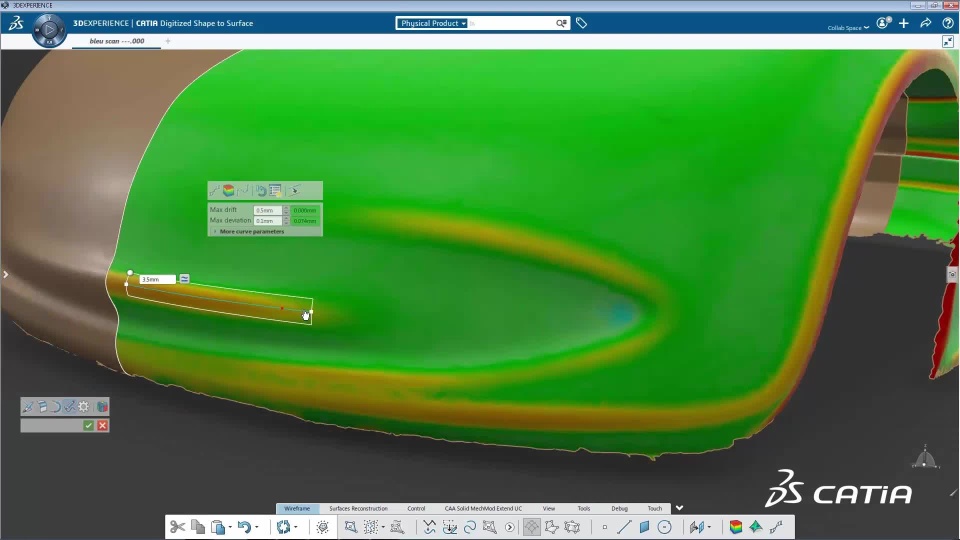Toggle fullscreen expand icon at top right
This screenshot has height=540, width=960.
click(x=948, y=41)
